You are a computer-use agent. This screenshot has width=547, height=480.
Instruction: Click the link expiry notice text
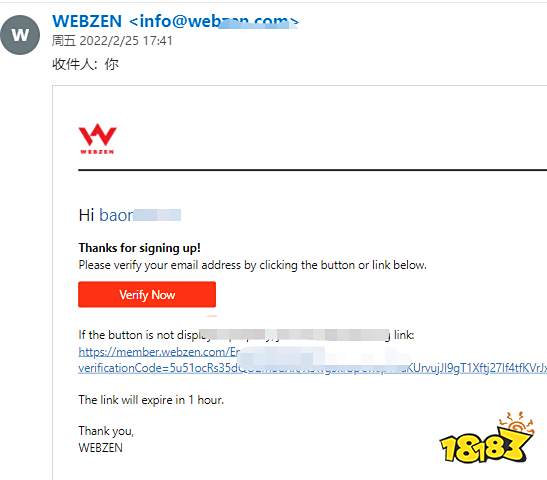151,400
